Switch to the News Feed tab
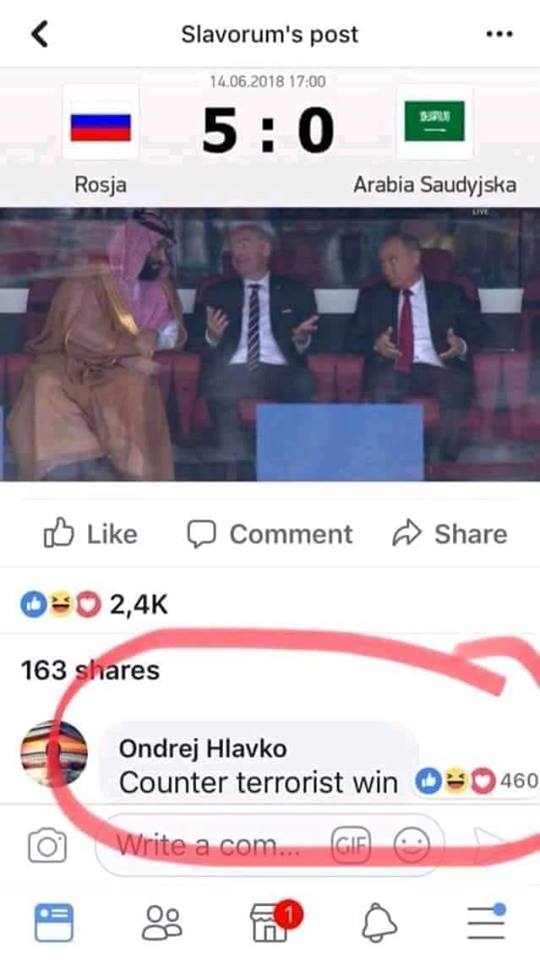Image resolution: width=540 pixels, height=960 pixels. click(54, 923)
